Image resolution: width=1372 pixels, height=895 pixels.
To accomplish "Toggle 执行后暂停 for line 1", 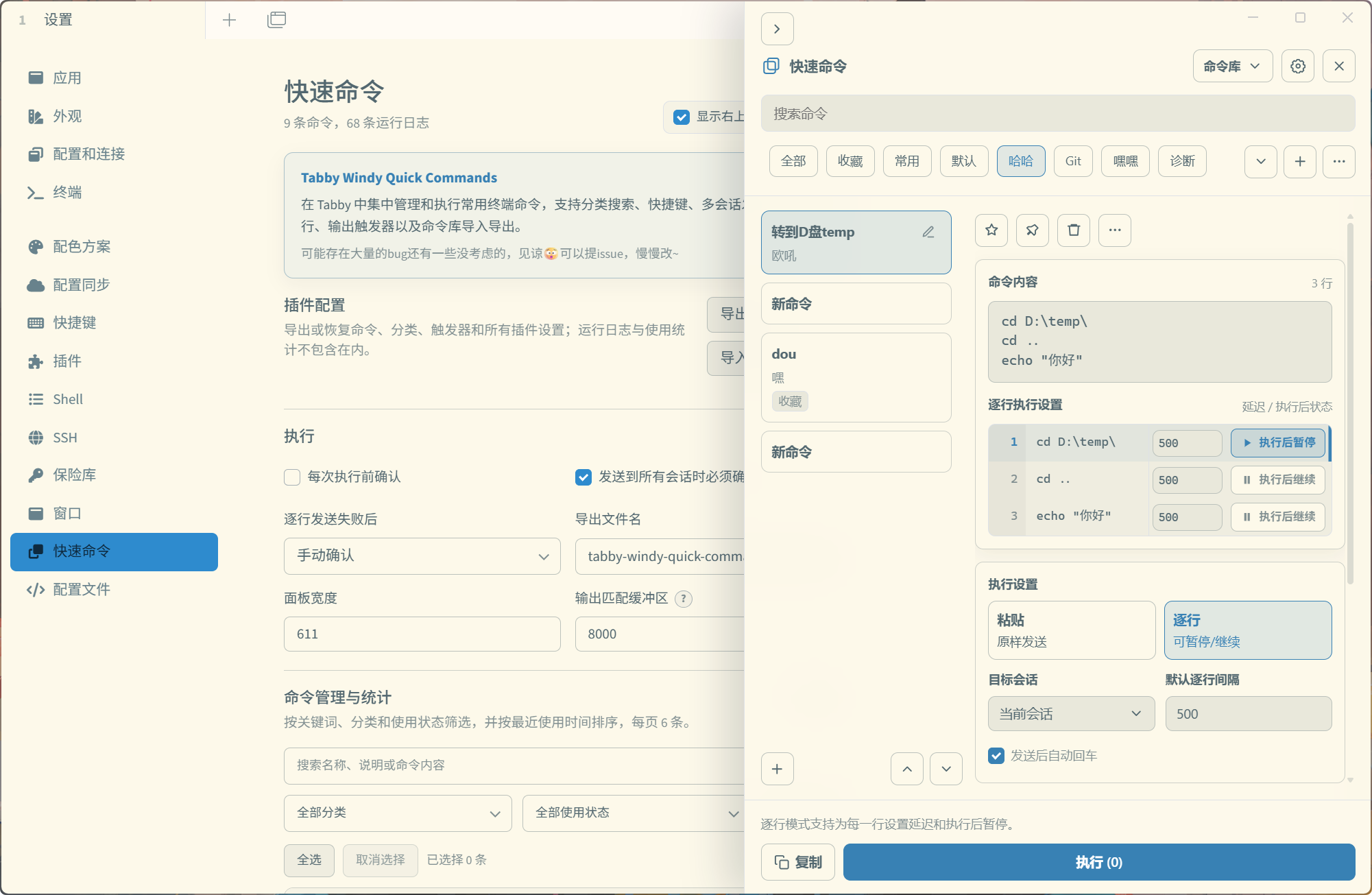I will 1278,443.
